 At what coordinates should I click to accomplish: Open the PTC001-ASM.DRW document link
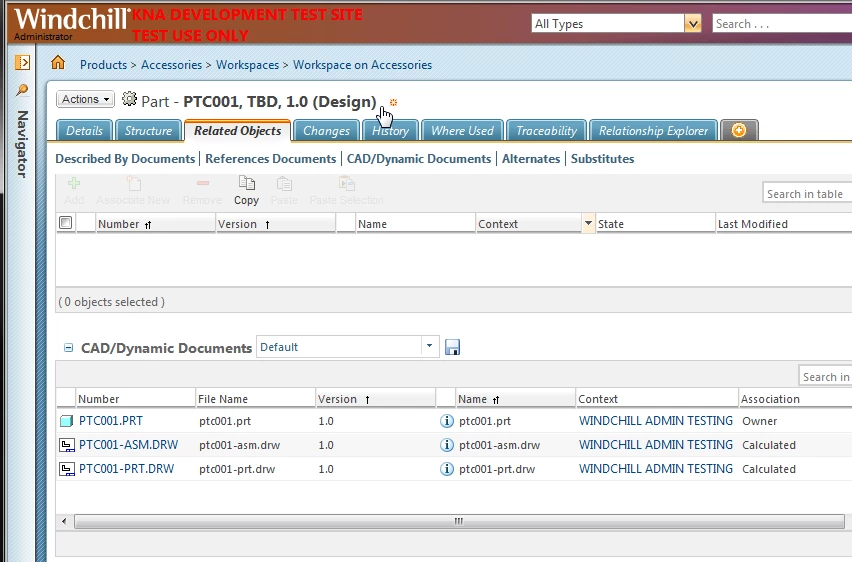(129, 445)
